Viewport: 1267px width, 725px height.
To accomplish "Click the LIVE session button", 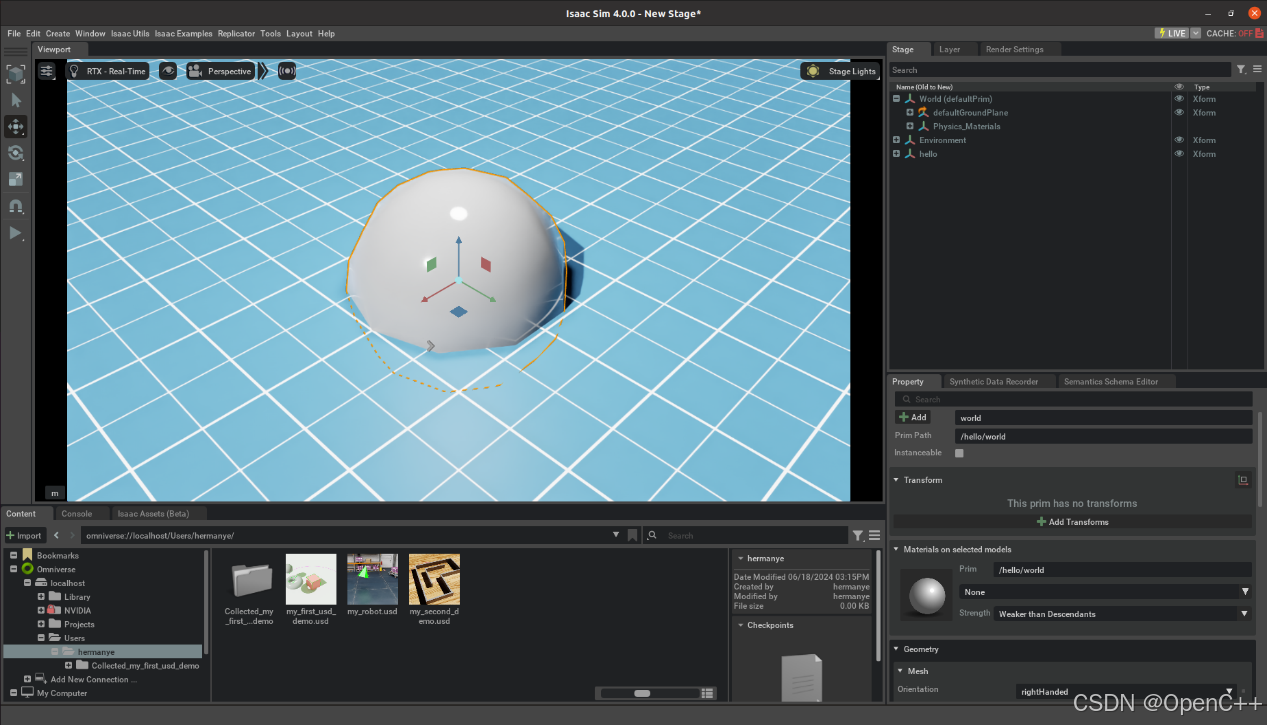I will [x=1171, y=33].
